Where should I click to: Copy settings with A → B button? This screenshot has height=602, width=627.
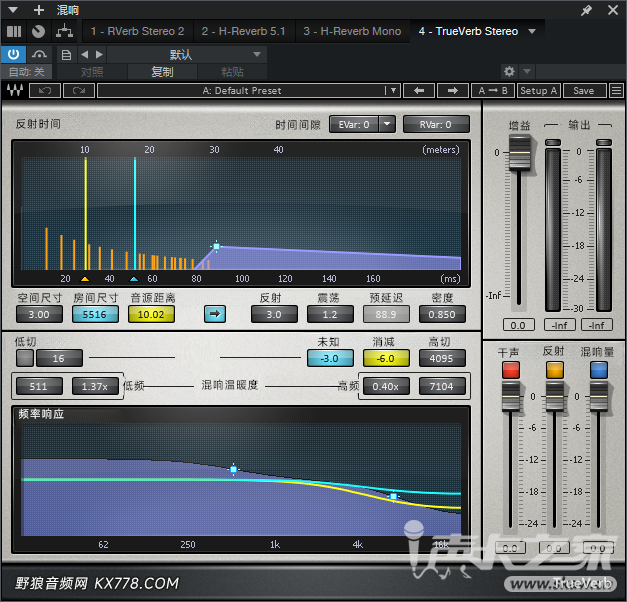(x=493, y=90)
